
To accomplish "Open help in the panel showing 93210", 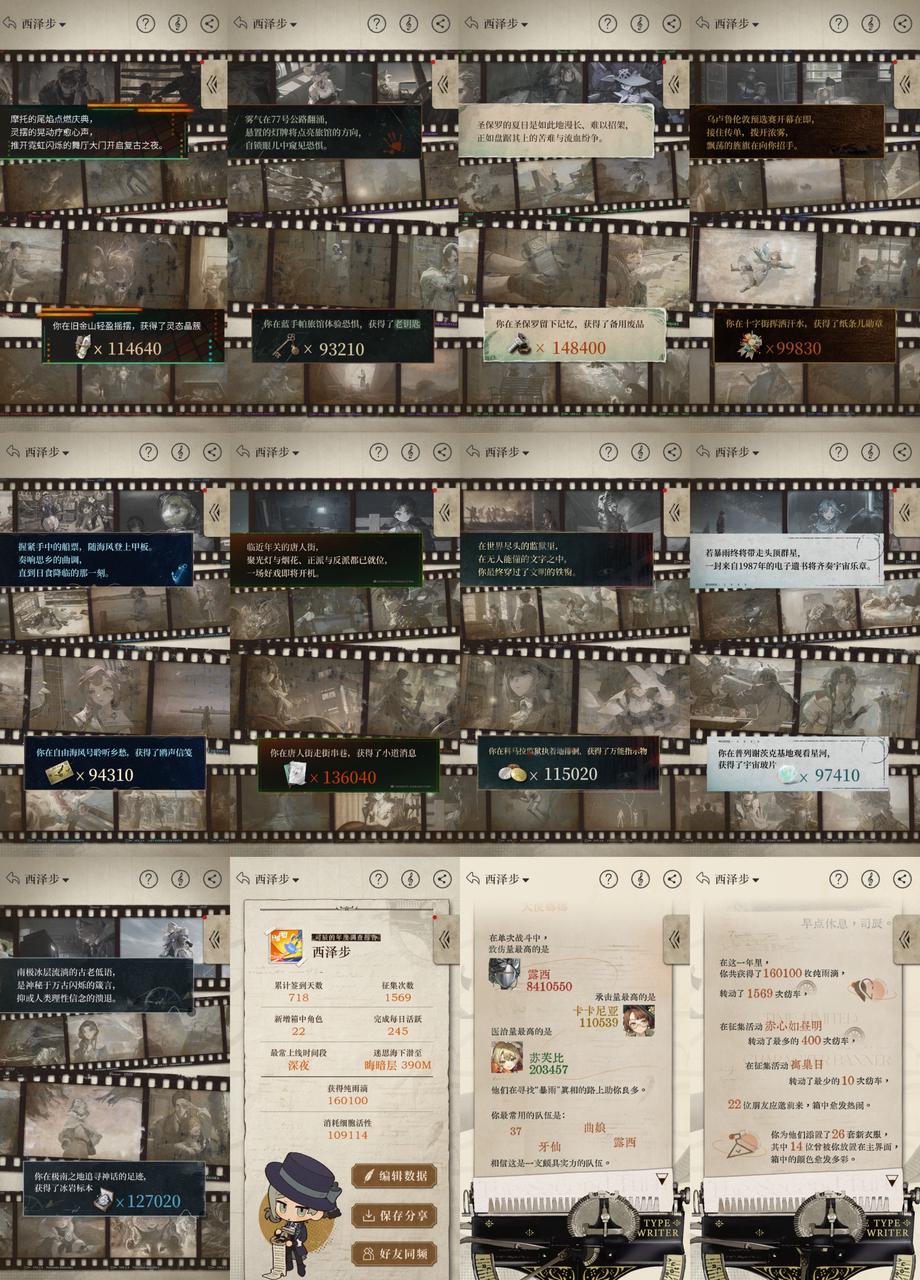I will [377, 23].
